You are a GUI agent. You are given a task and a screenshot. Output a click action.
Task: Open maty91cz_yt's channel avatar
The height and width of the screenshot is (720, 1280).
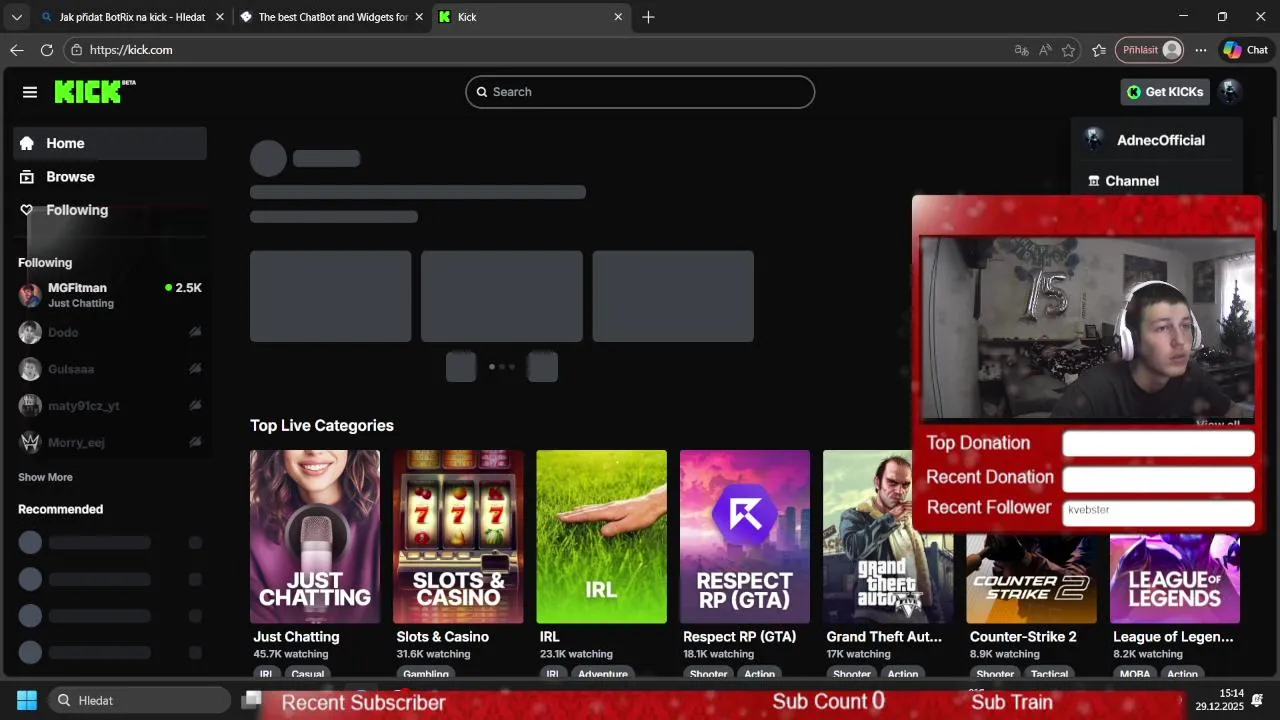pos(30,406)
